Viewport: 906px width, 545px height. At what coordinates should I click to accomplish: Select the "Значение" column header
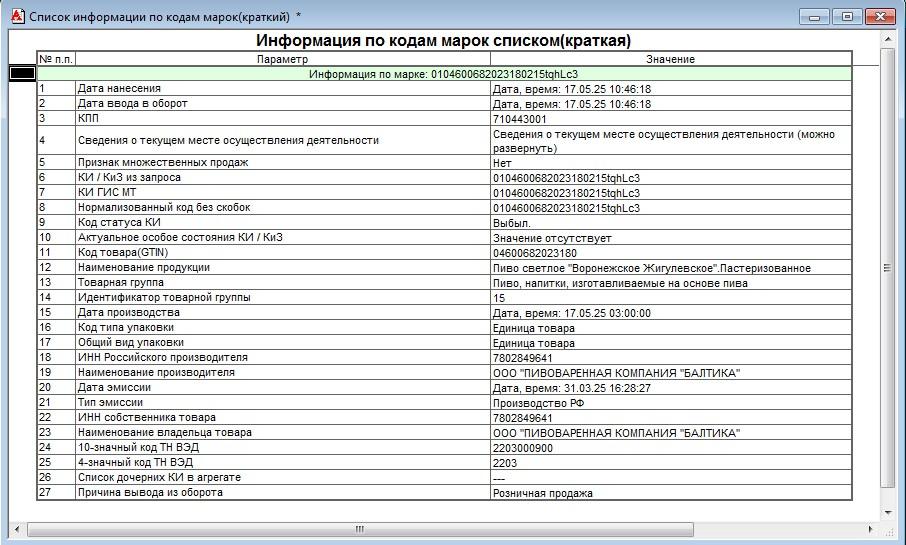(x=670, y=59)
